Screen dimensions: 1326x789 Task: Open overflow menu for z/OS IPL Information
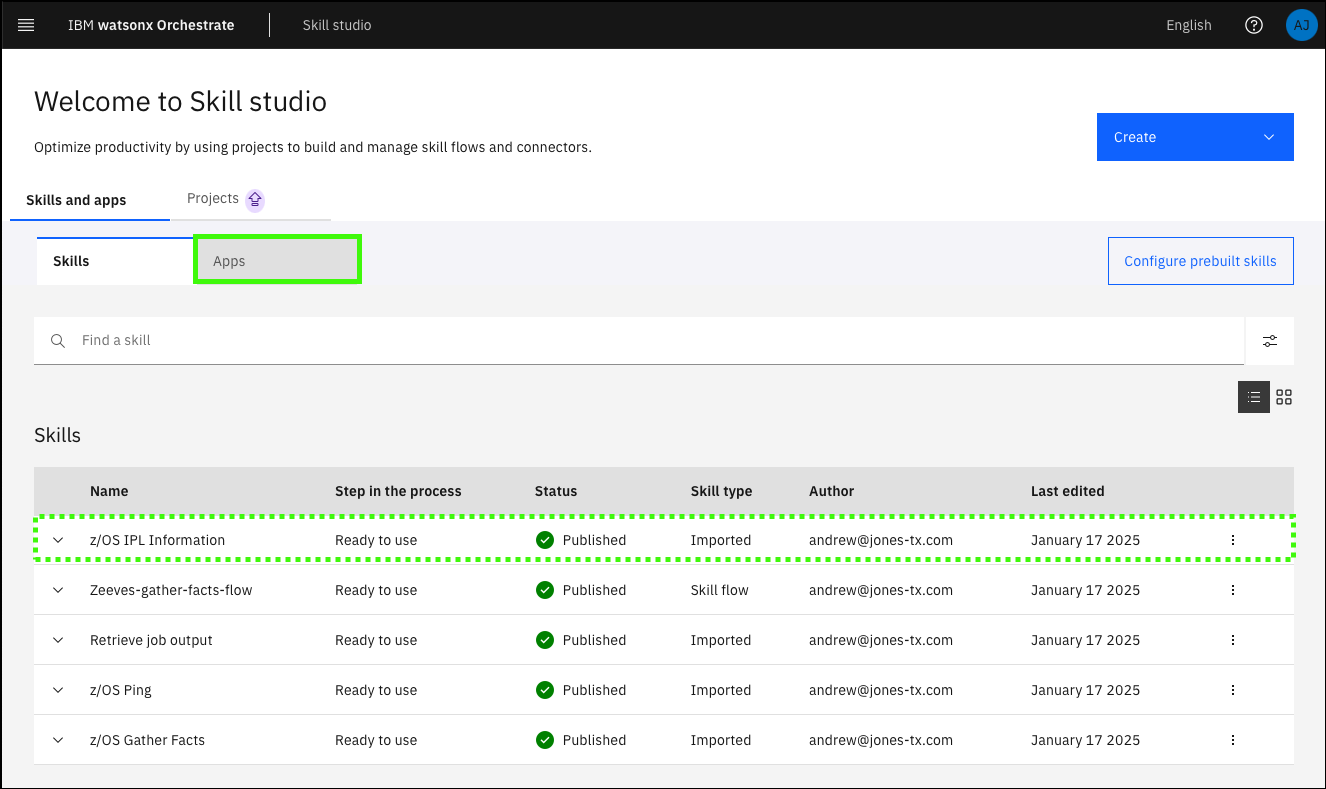1233,540
